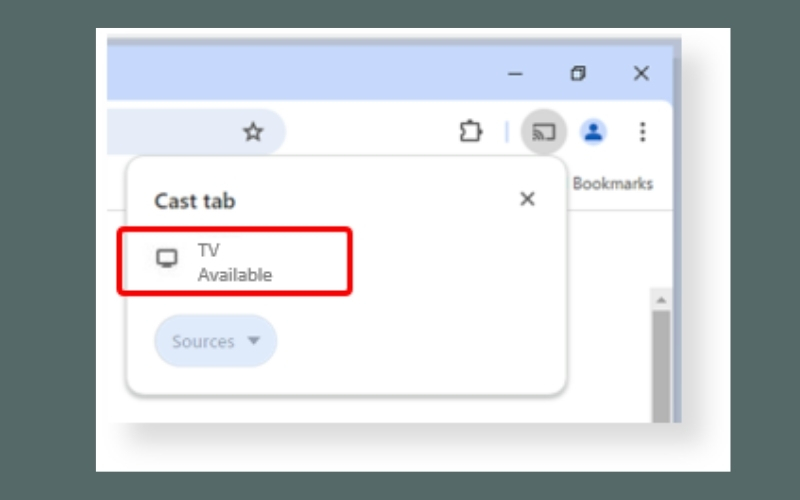Close the Cast tab popup
The image size is (800, 500).
[x=527, y=199]
